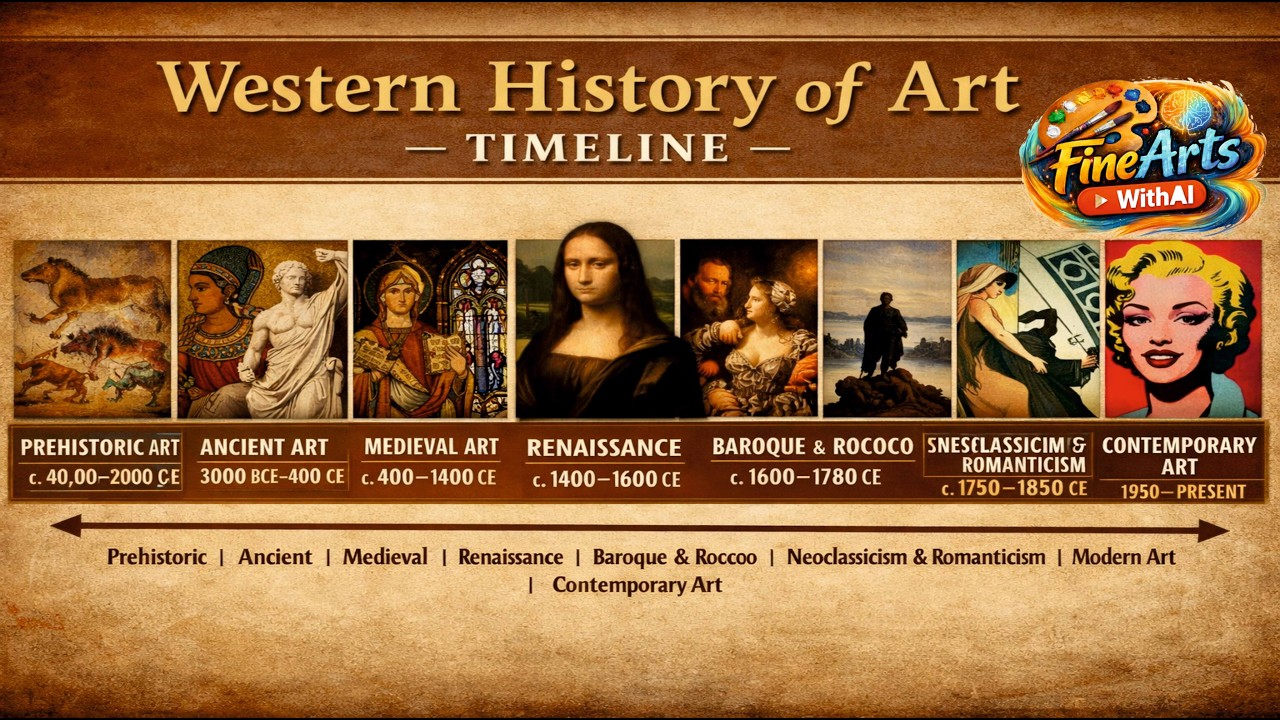Click the RENAISSANCE heading
The image size is (1280, 720).
tap(604, 448)
